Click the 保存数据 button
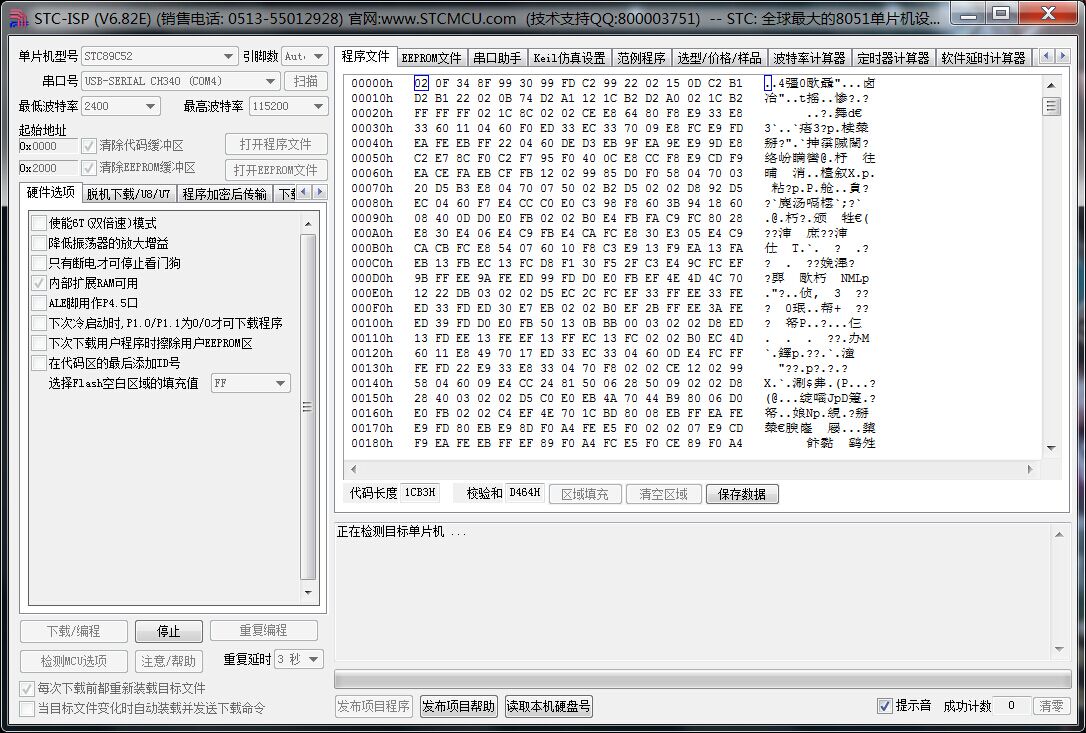1086x733 pixels. coord(742,494)
